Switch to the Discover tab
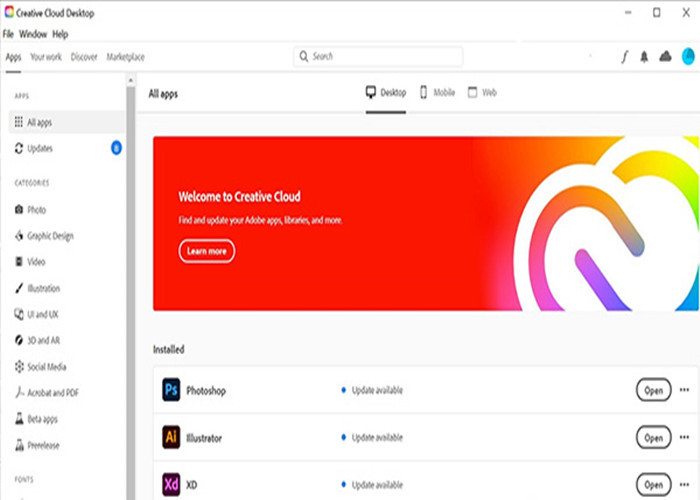 click(x=84, y=57)
